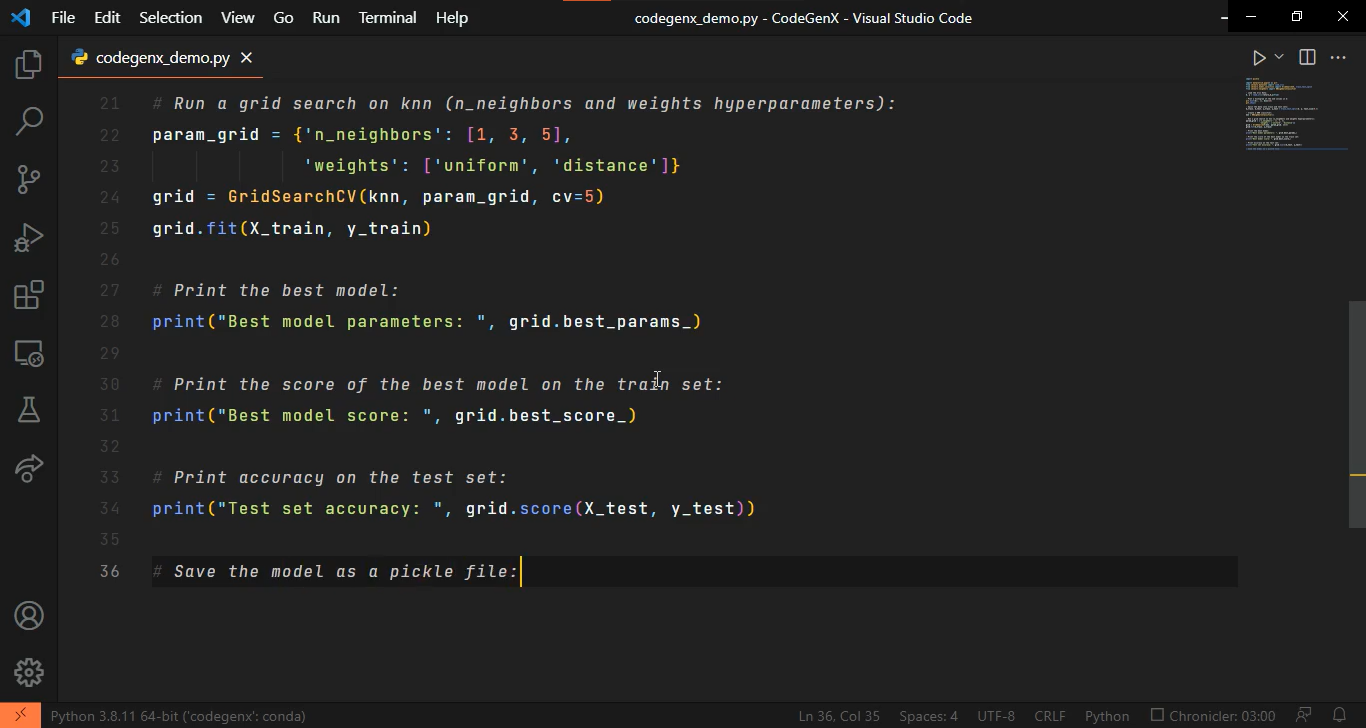This screenshot has height=728, width=1366.
Task: Open the remote window indicator
Action: 20,716
